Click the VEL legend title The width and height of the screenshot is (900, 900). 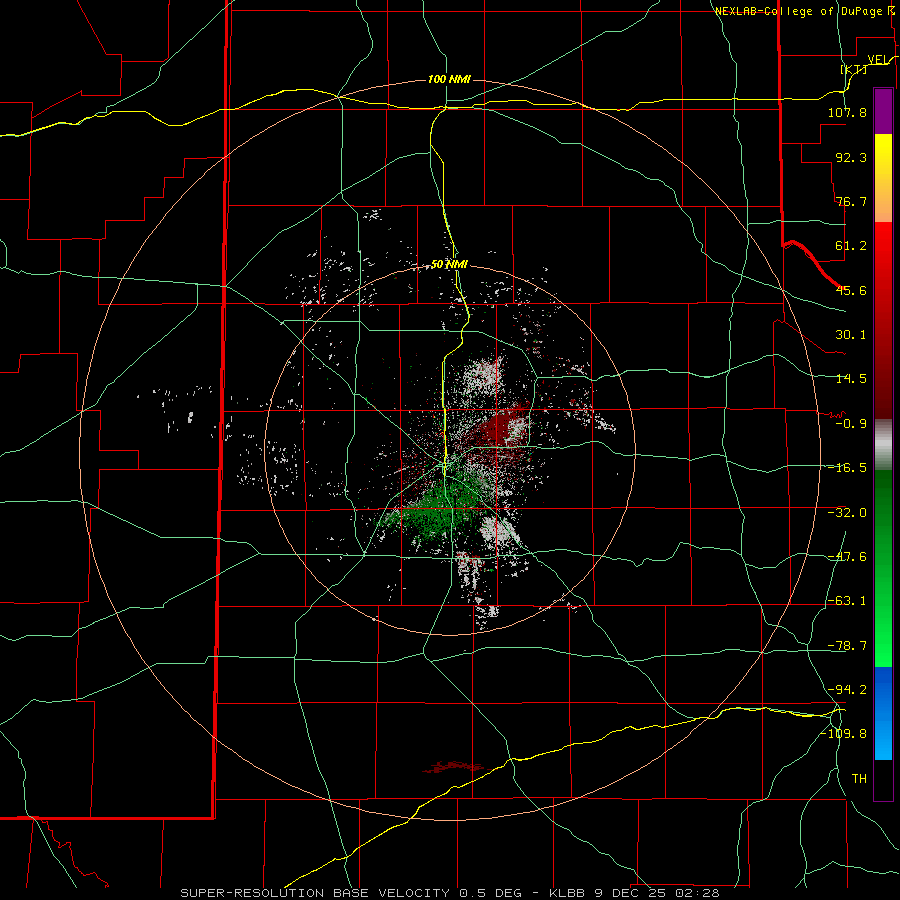(x=877, y=59)
